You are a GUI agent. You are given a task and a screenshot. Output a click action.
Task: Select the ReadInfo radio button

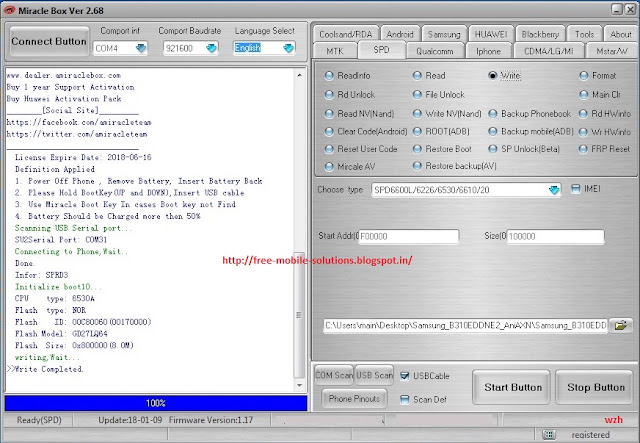click(x=329, y=76)
